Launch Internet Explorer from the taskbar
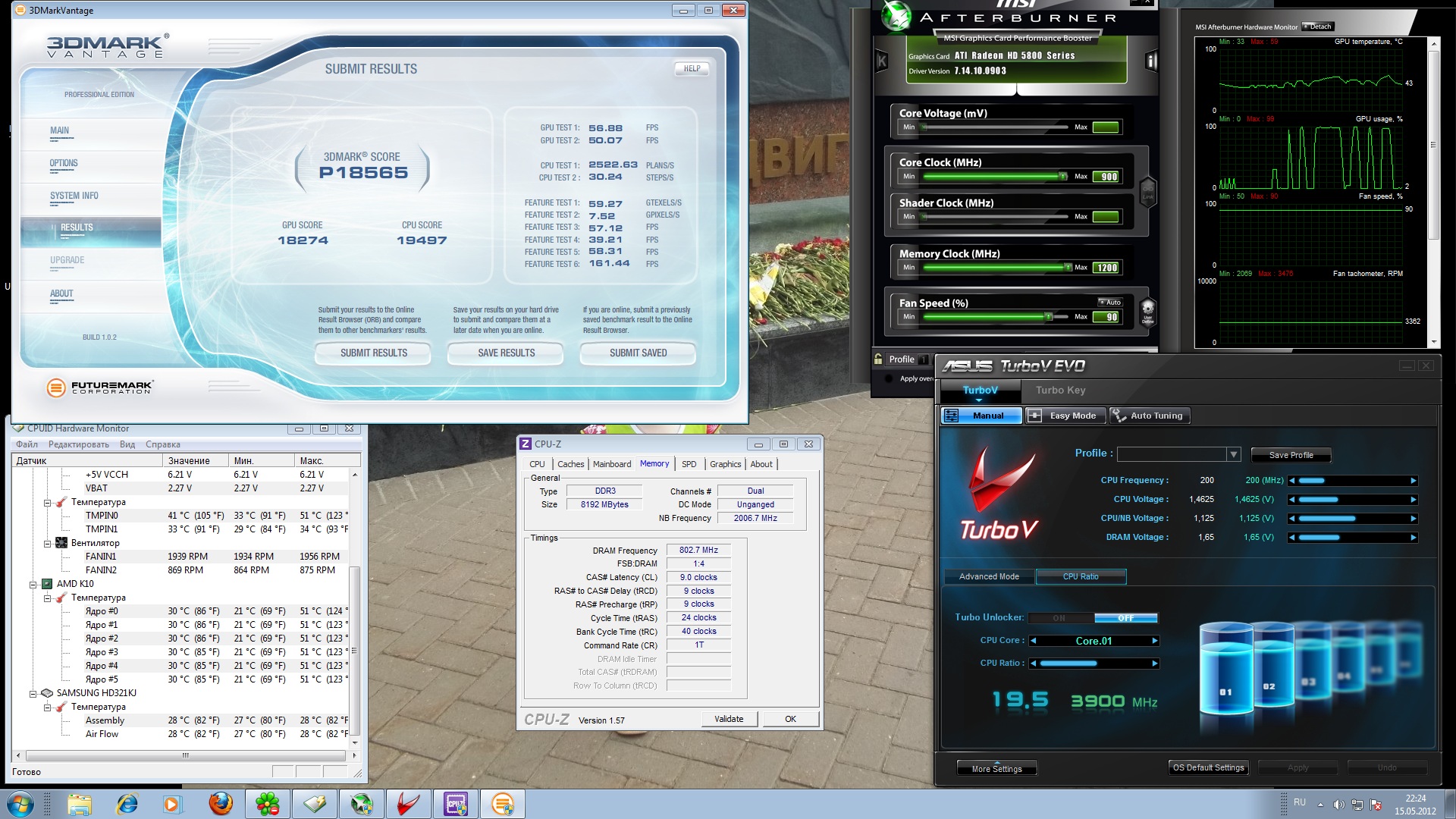The width and height of the screenshot is (1456, 819). coord(127,804)
